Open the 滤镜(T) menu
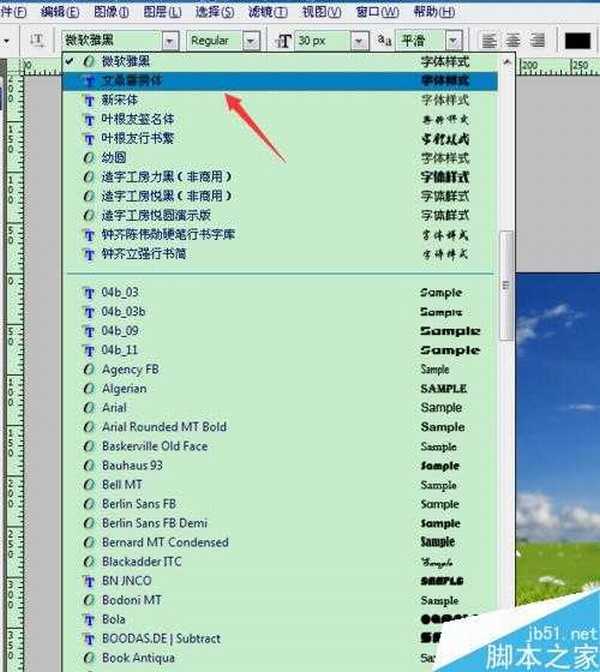 (x=268, y=12)
